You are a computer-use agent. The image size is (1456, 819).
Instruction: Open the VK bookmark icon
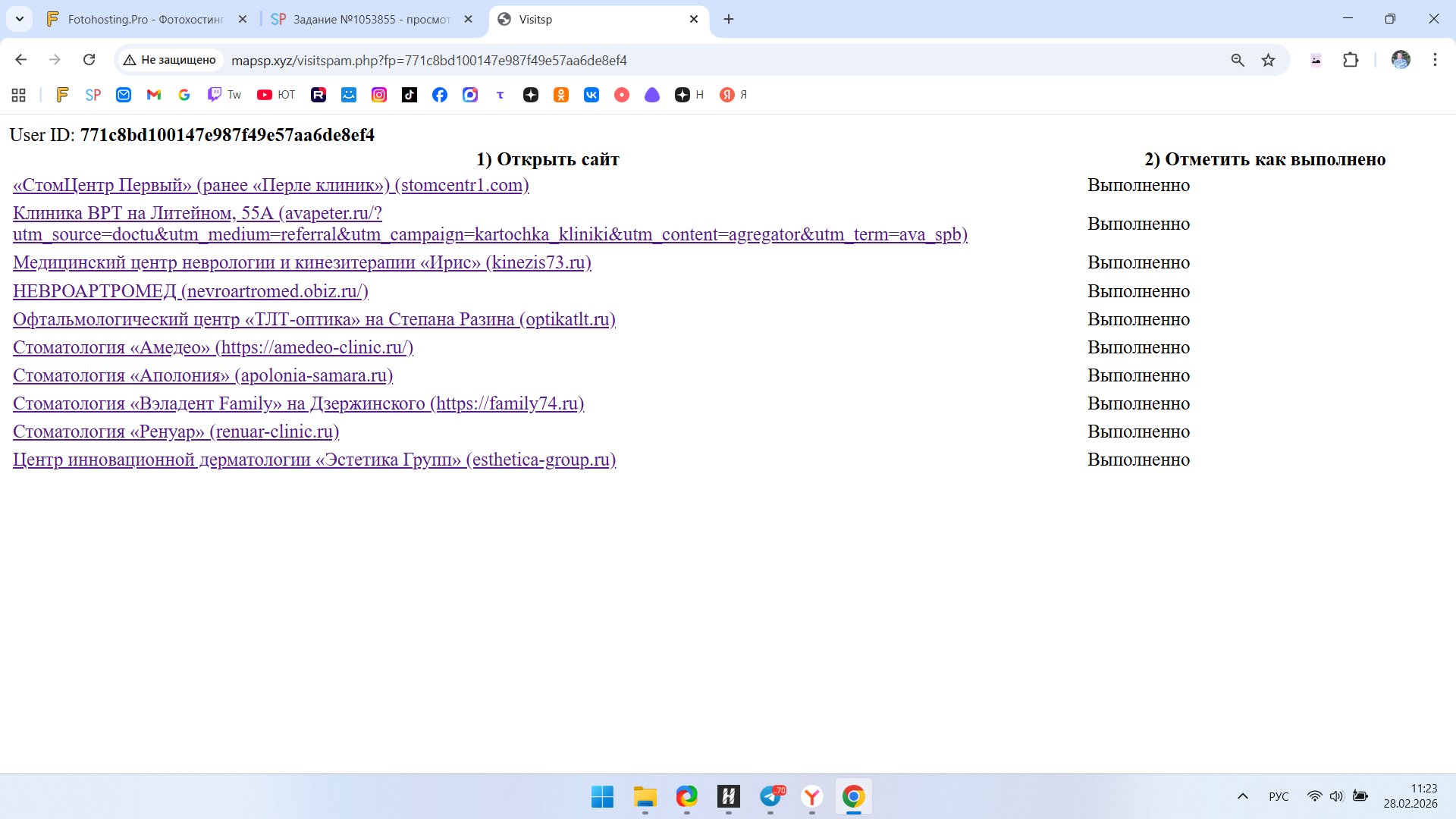pyautogui.click(x=591, y=95)
